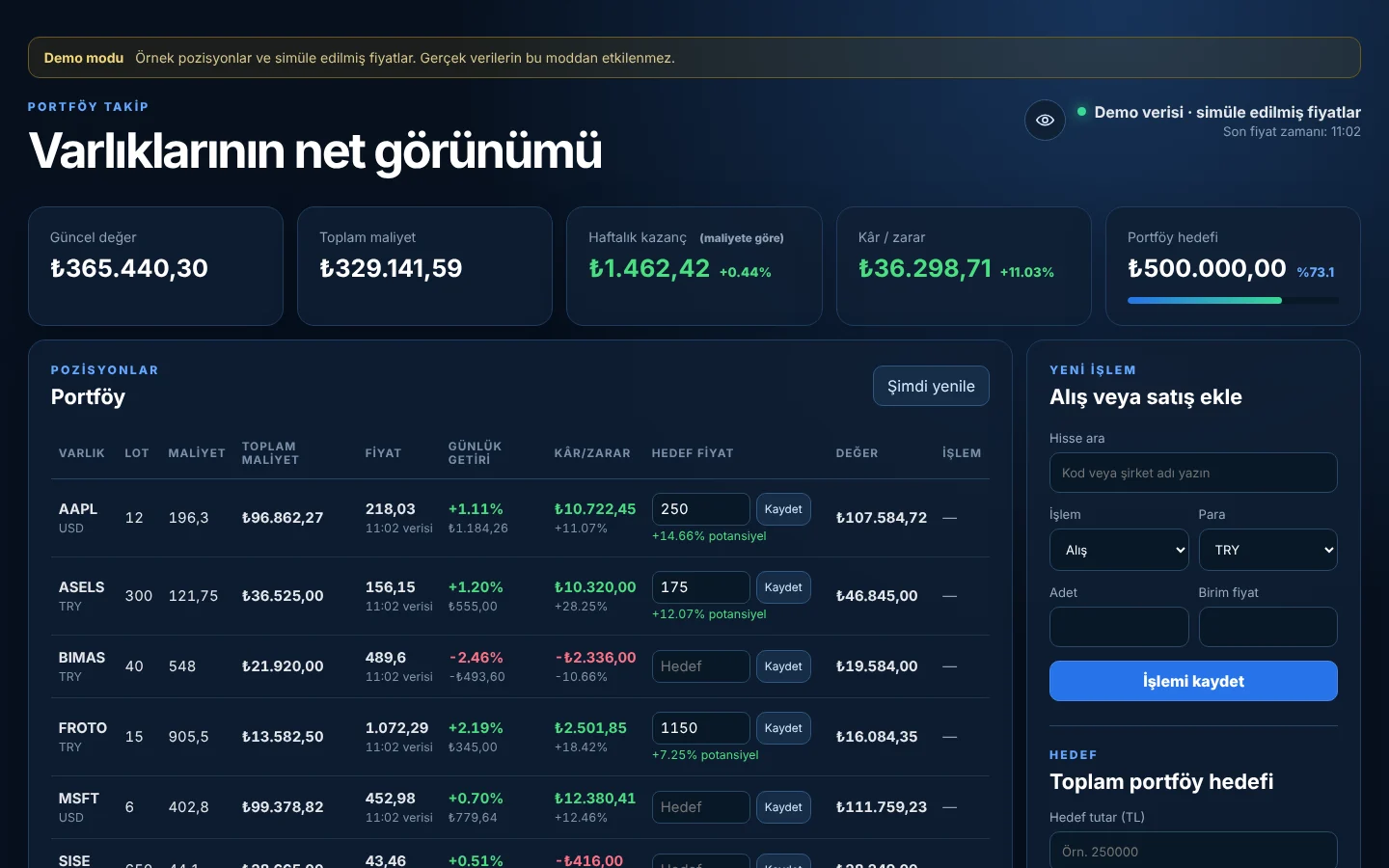This screenshot has height=868, width=1389.
Task: Focus the Hedef tutar (TL) input
Action: pos(1193,851)
